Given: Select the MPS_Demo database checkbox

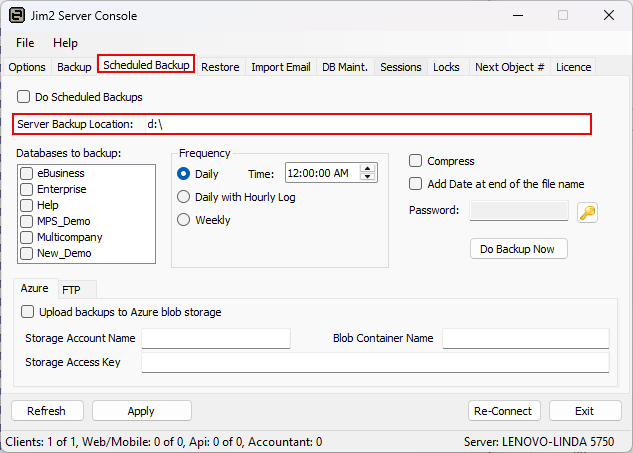Looking at the screenshot, I should click(x=27, y=221).
